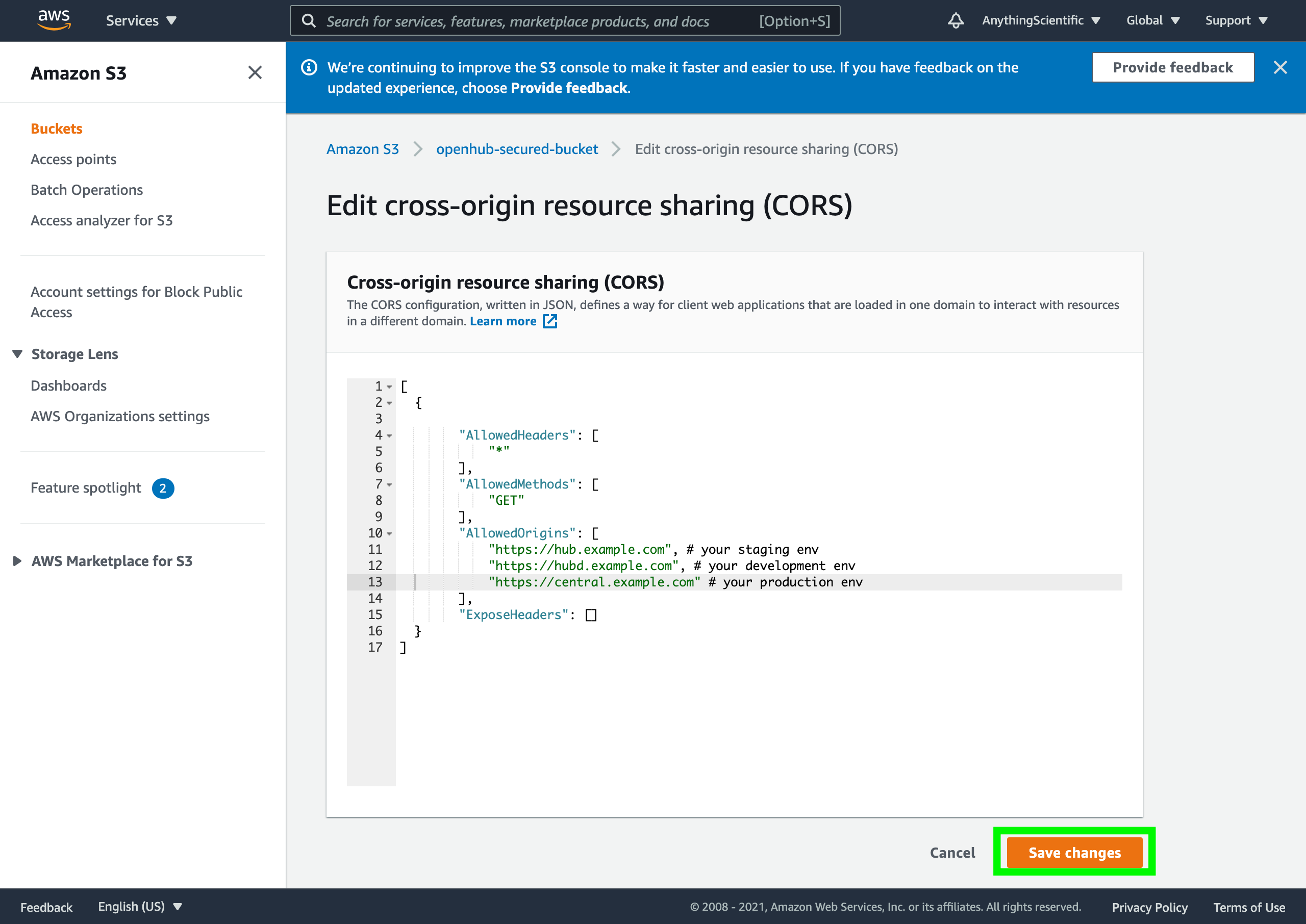Open AWS Organizations settings
The width and height of the screenshot is (1306, 924).
[120, 417]
